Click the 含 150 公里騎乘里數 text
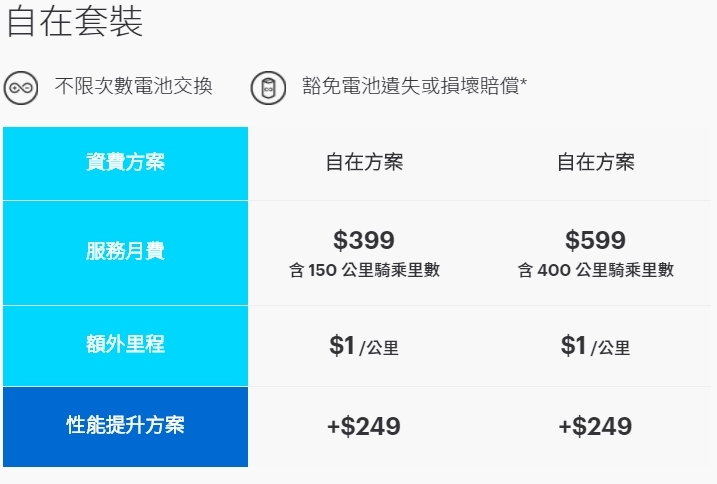Screen dimensions: 717x484 (x=364, y=270)
